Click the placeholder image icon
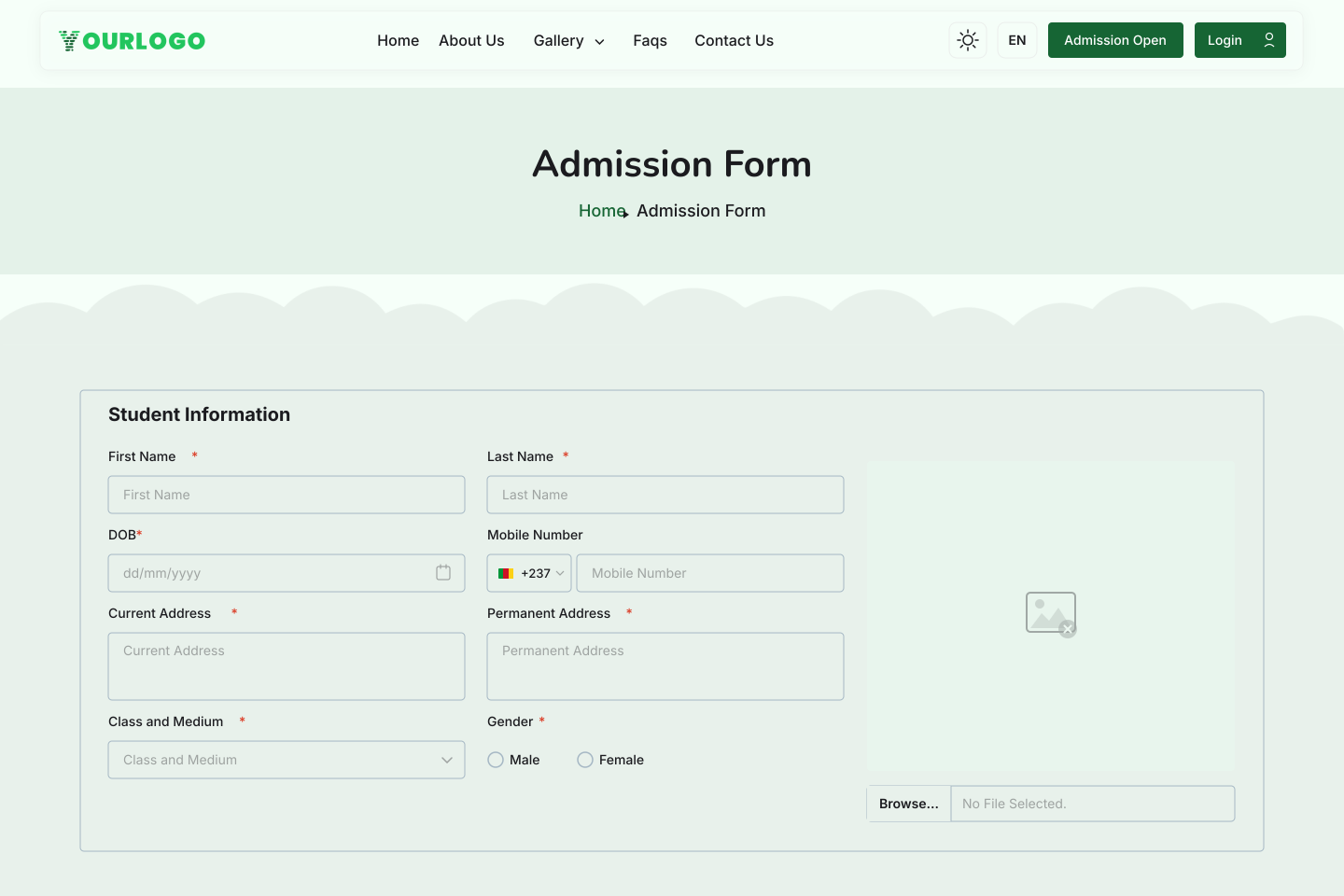The image size is (1344, 896). (x=1051, y=614)
